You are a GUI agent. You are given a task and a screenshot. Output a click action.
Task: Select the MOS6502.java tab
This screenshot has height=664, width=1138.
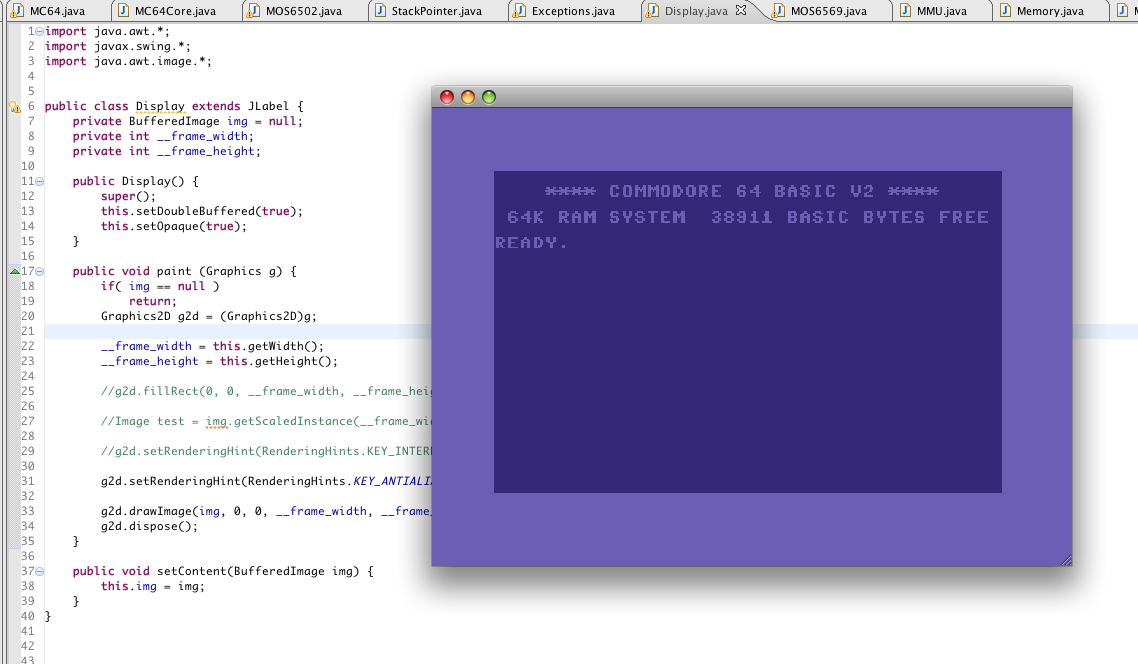coord(303,11)
